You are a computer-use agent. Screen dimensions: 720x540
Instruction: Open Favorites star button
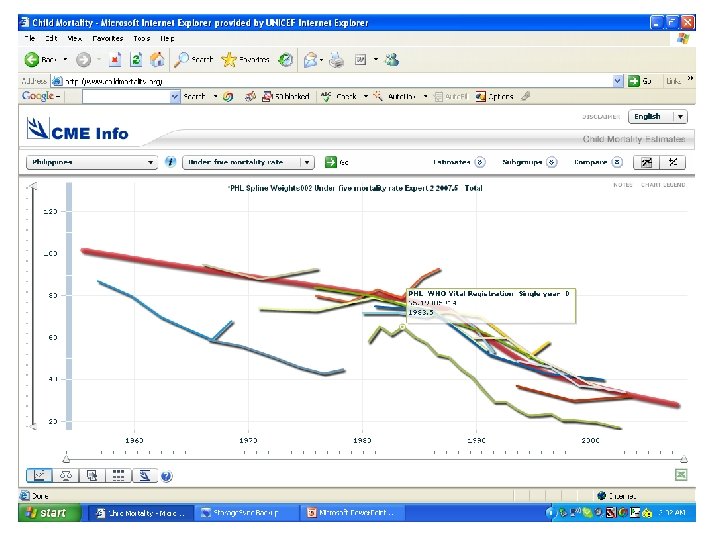[245, 60]
